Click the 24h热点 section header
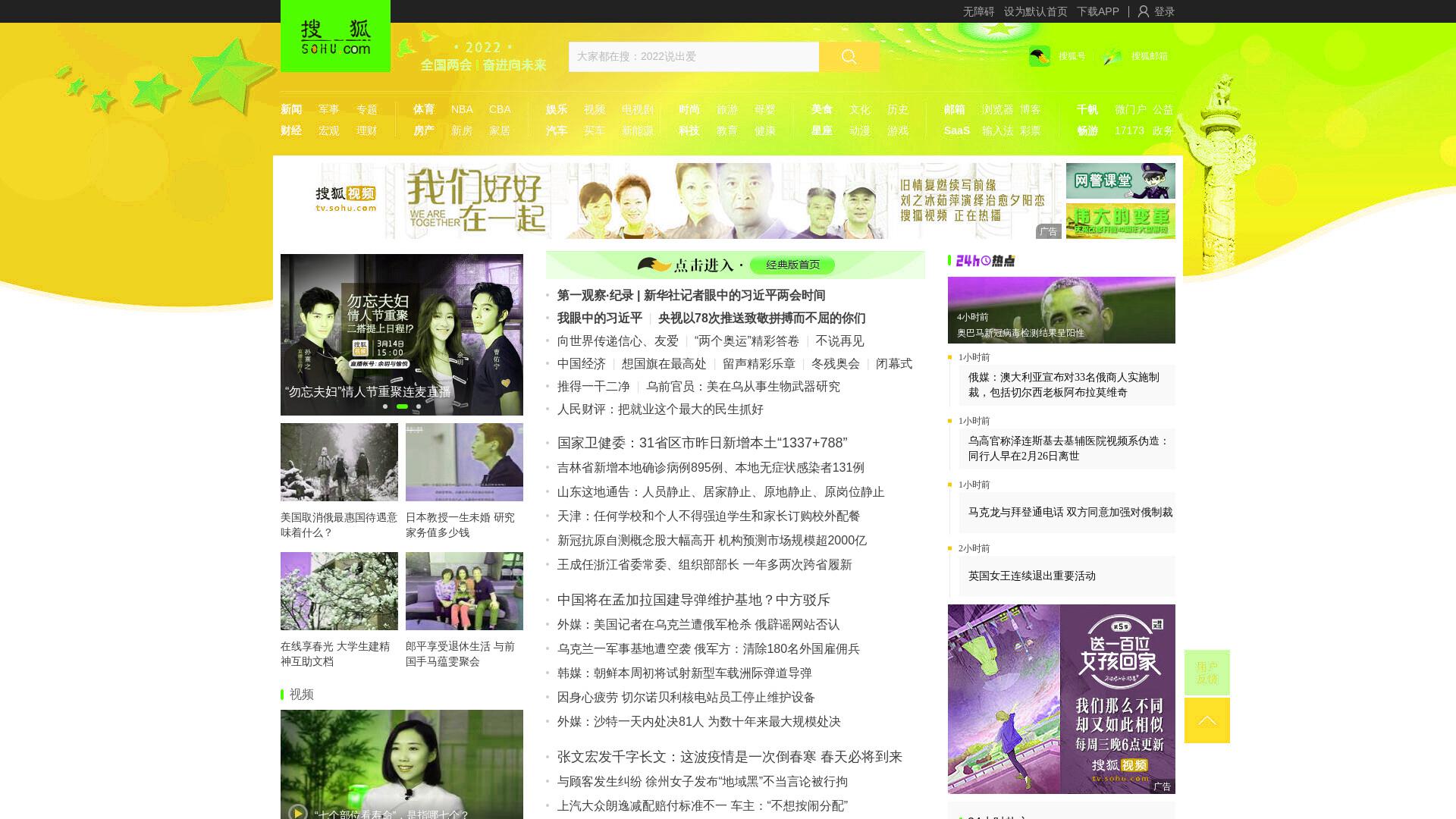The width and height of the screenshot is (1456, 819). [x=984, y=261]
